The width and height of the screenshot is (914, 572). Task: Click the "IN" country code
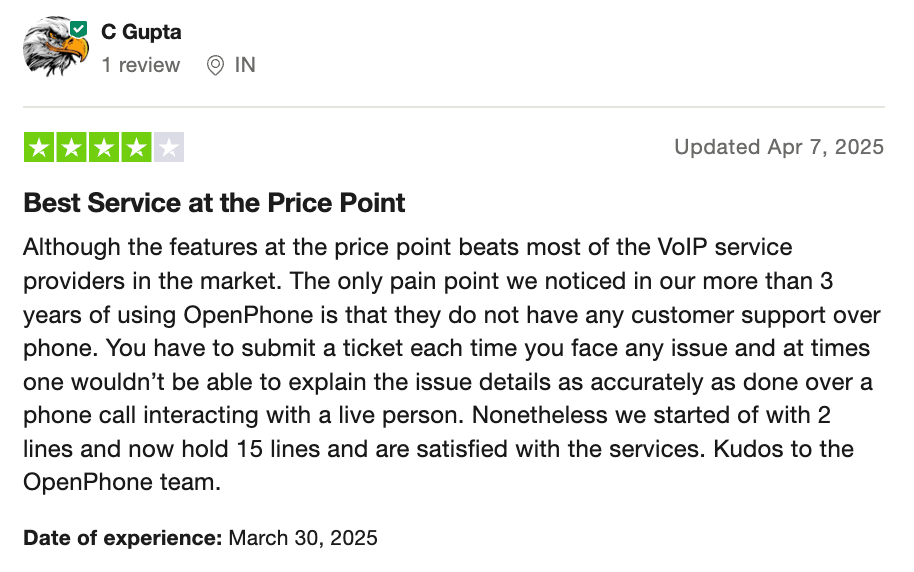point(245,65)
